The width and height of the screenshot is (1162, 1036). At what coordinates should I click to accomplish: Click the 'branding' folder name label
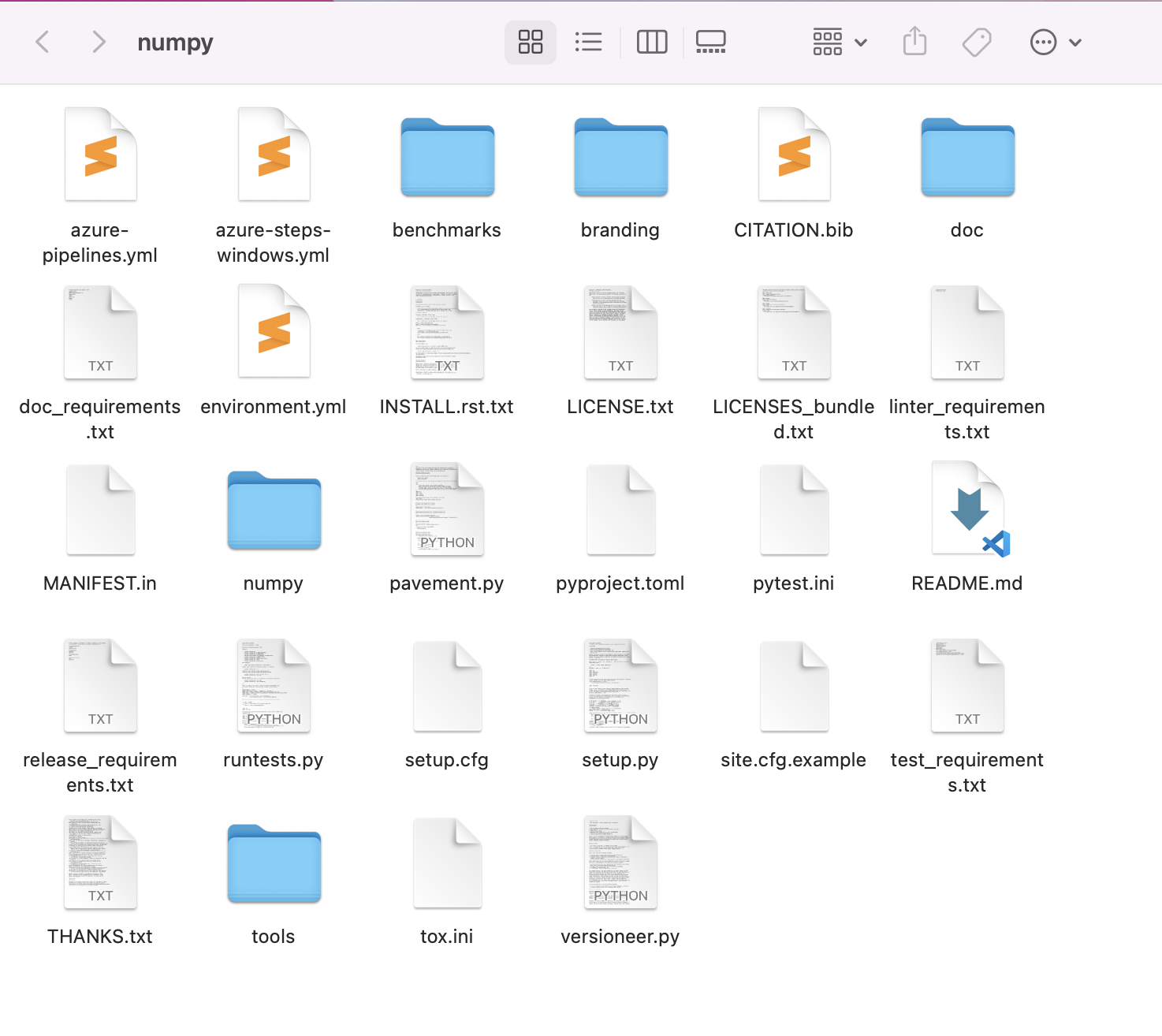coord(620,230)
